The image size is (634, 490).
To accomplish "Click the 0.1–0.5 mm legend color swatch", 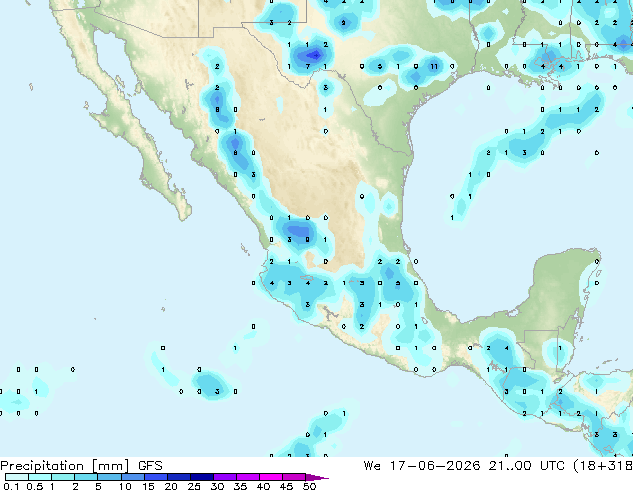I will (x=17, y=477).
